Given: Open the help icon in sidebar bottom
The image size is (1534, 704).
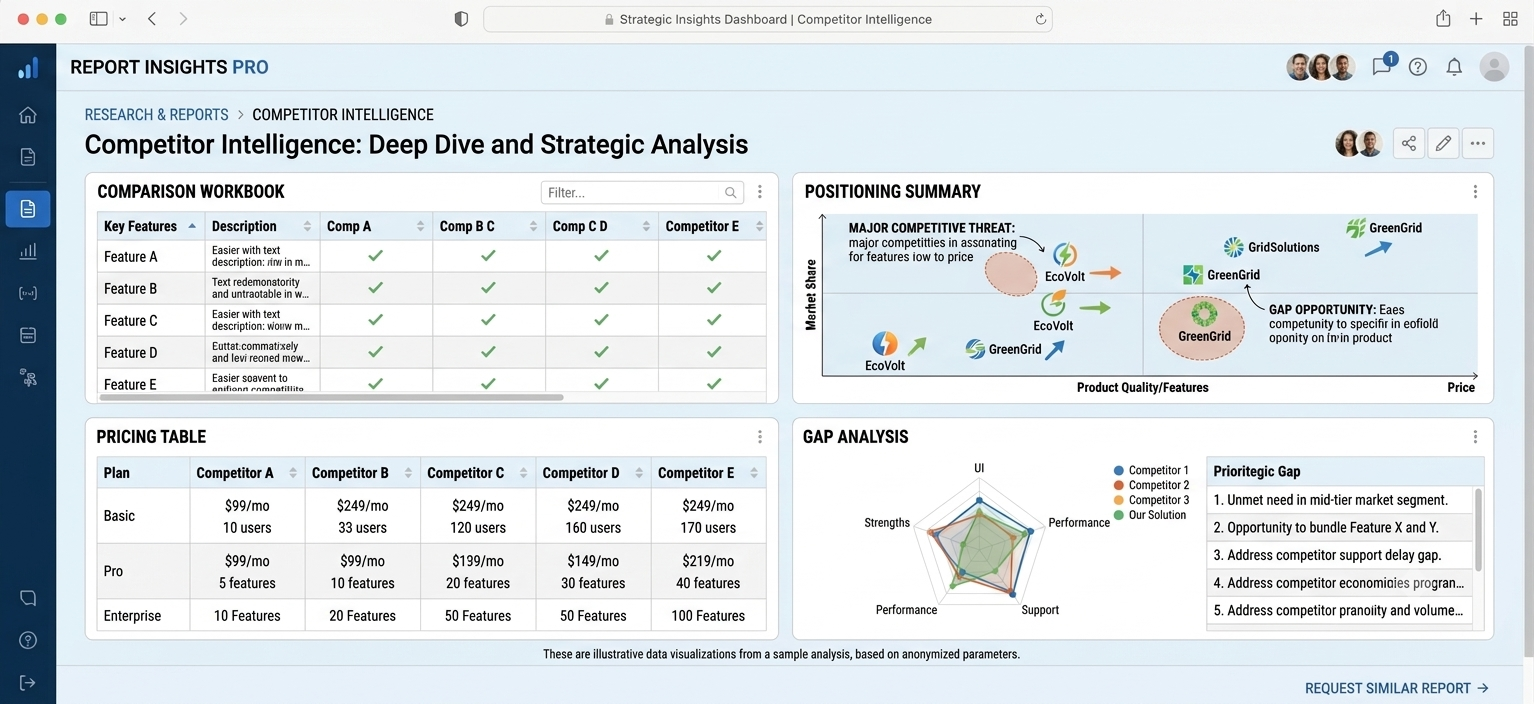Looking at the screenshot, I should pyautogui.click(x=28, y=640).
